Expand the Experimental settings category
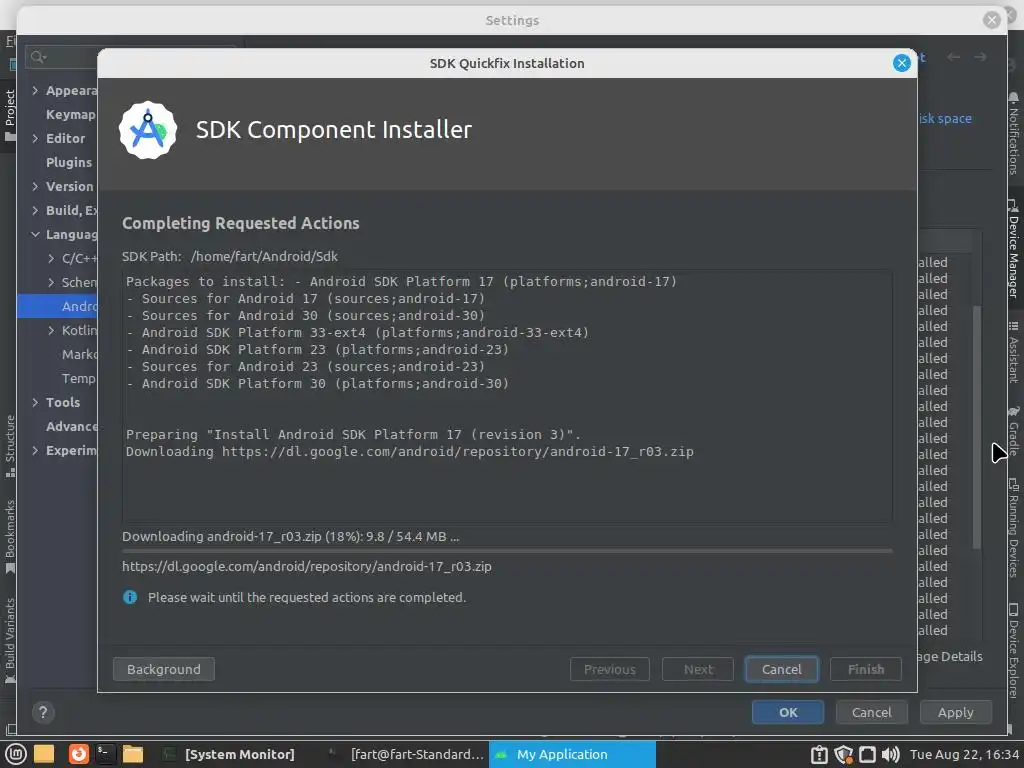 tap(35, 451)
